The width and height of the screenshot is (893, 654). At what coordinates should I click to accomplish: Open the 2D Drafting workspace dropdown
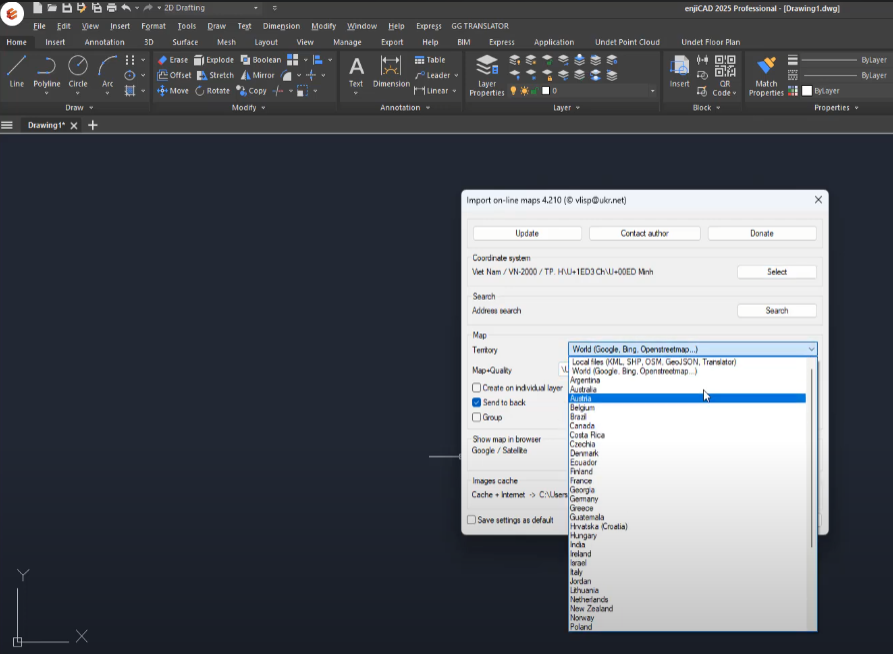(208, 8)
